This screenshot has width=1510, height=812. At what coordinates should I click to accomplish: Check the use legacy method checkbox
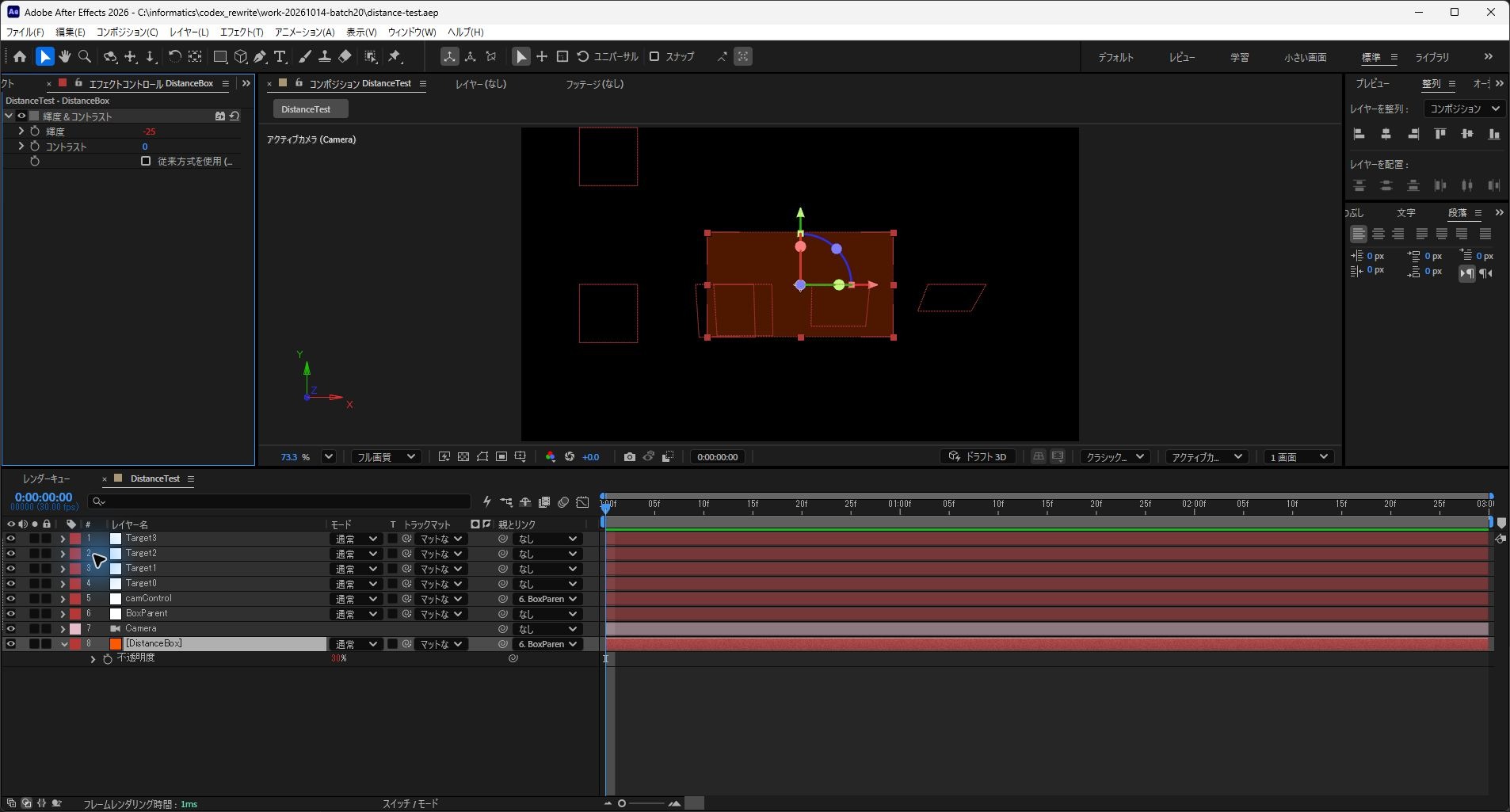point(146,161)
